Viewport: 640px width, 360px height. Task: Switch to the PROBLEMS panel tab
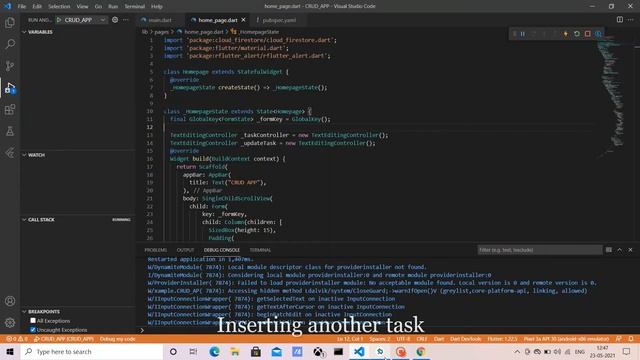coord(156,250)
